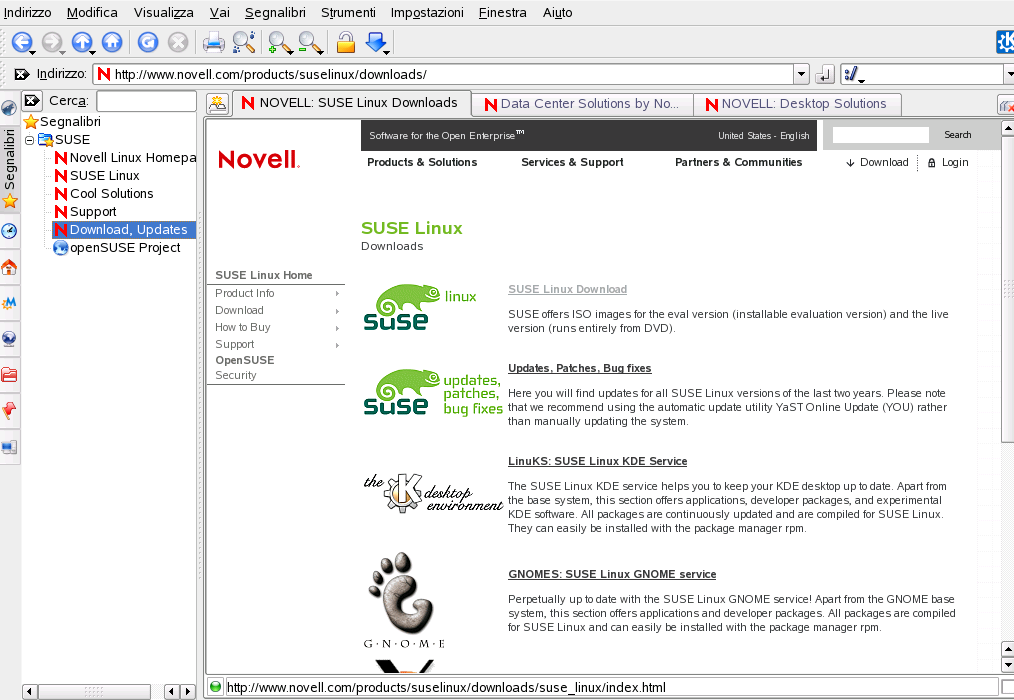Click the Zoom in magnifier icon
This screenshot has height=700, width=1014.
(280, 42)
